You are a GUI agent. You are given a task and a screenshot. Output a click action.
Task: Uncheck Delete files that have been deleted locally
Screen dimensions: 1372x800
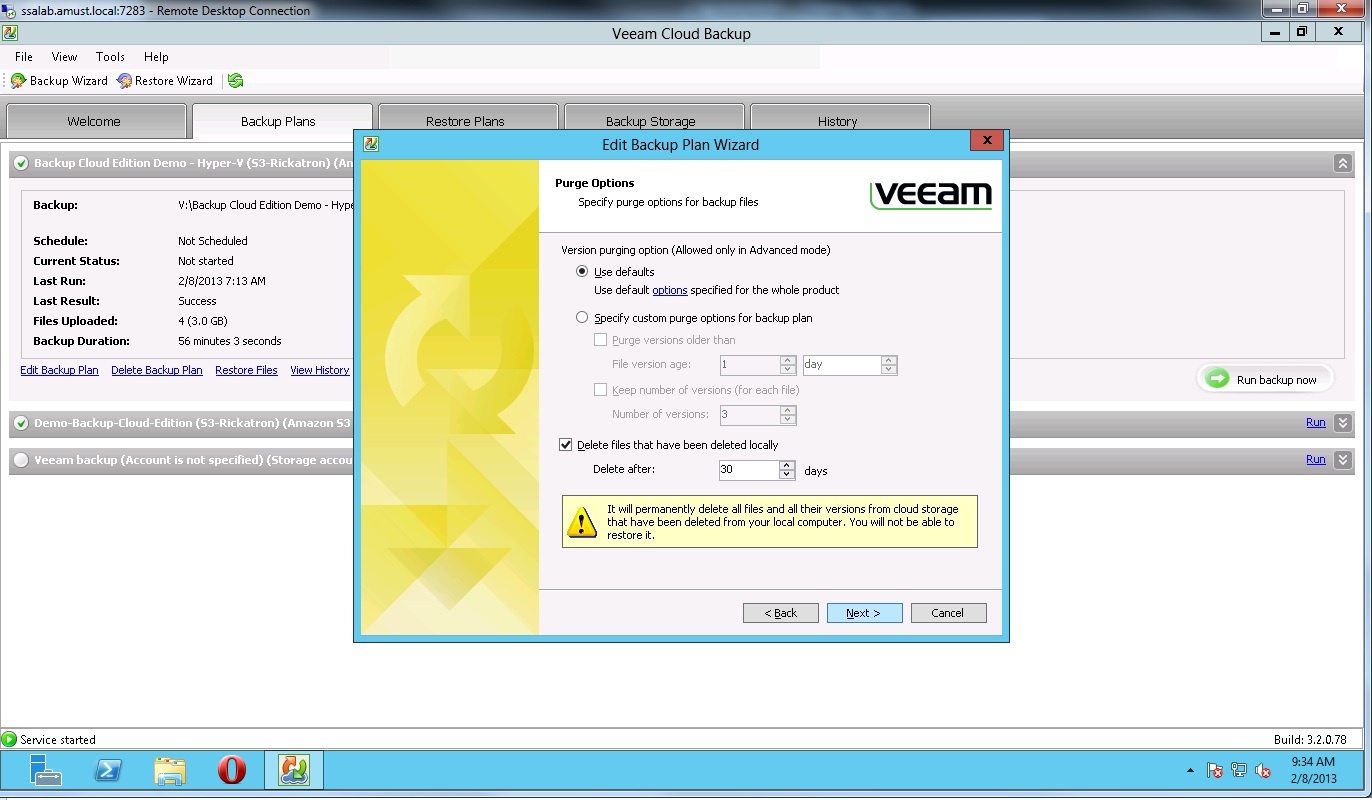[565, 445]
